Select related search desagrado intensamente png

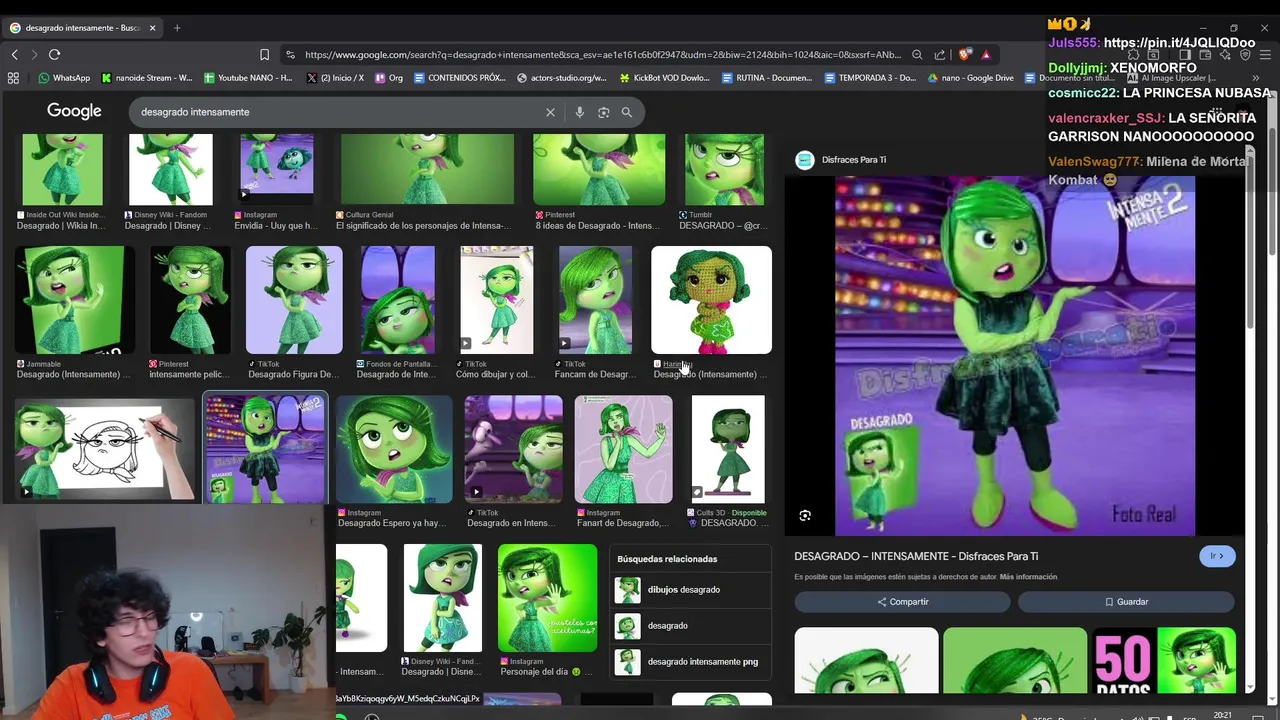click(690, 662)
